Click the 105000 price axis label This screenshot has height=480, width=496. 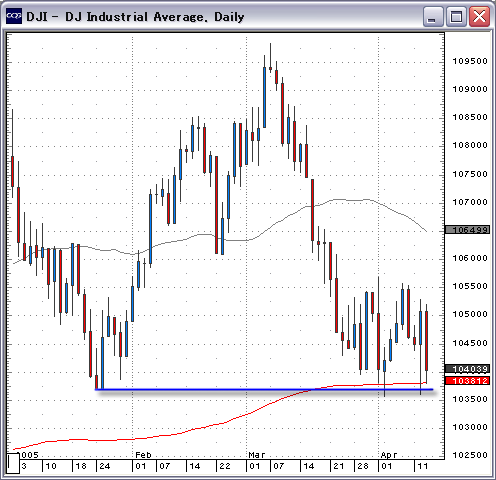tap(470, 314)
